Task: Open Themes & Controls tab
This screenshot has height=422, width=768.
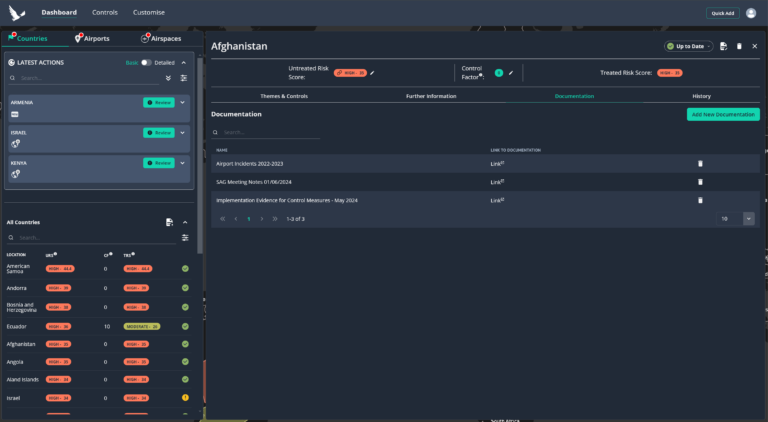Action: coord(284,96)
